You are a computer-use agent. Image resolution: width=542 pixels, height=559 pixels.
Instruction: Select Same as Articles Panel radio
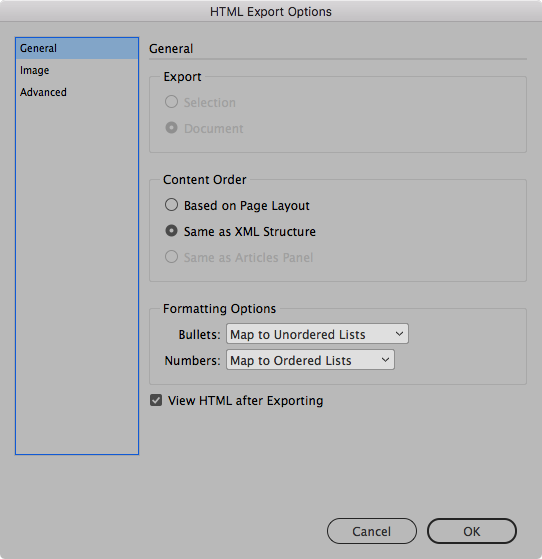coord(171,257)
